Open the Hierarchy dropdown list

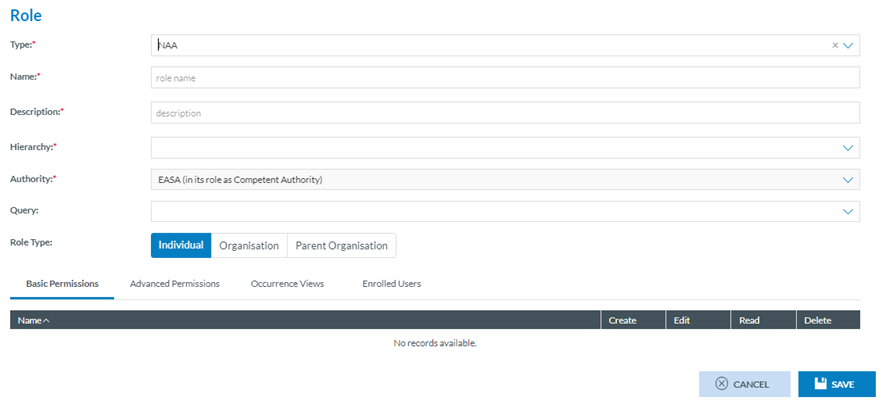[849, 148]
